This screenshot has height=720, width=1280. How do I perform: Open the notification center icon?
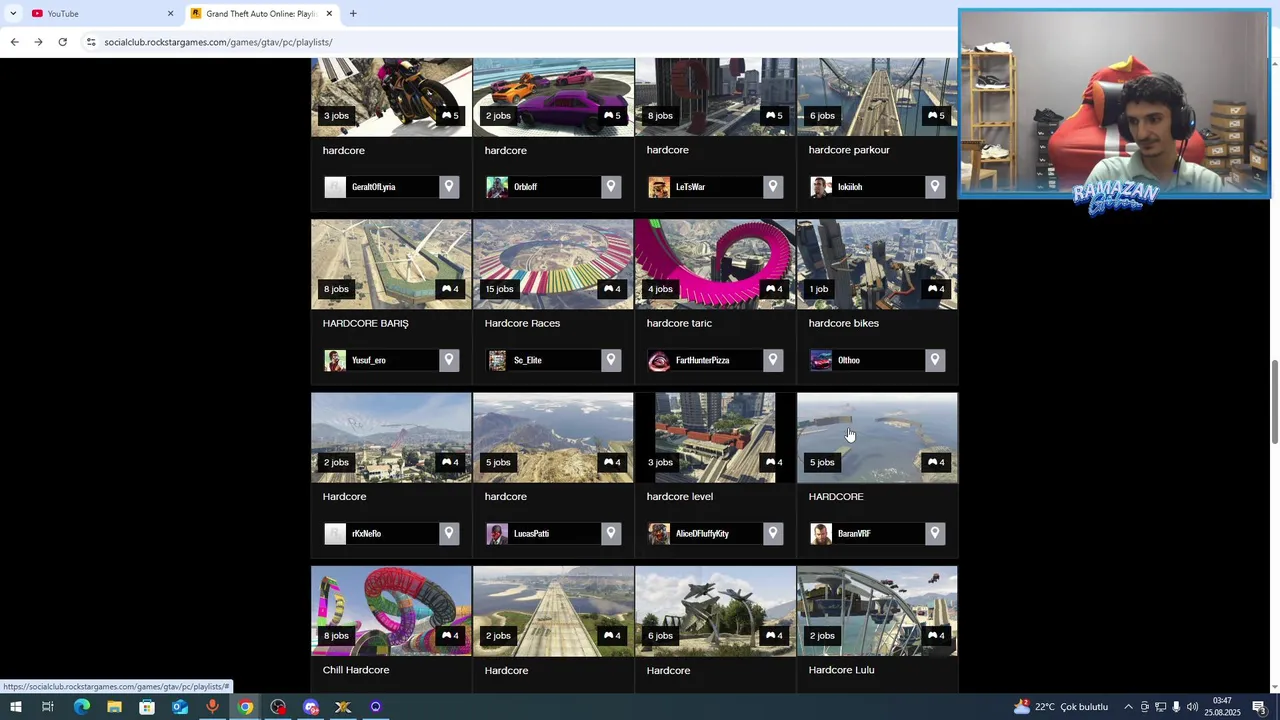[1259, 707]
